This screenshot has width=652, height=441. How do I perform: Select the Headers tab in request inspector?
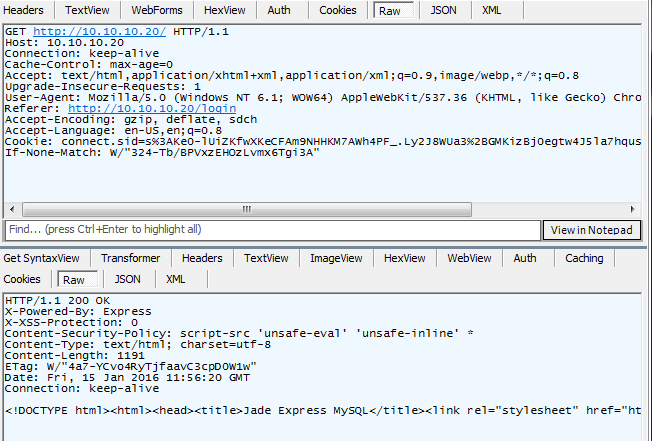(27, 10)
